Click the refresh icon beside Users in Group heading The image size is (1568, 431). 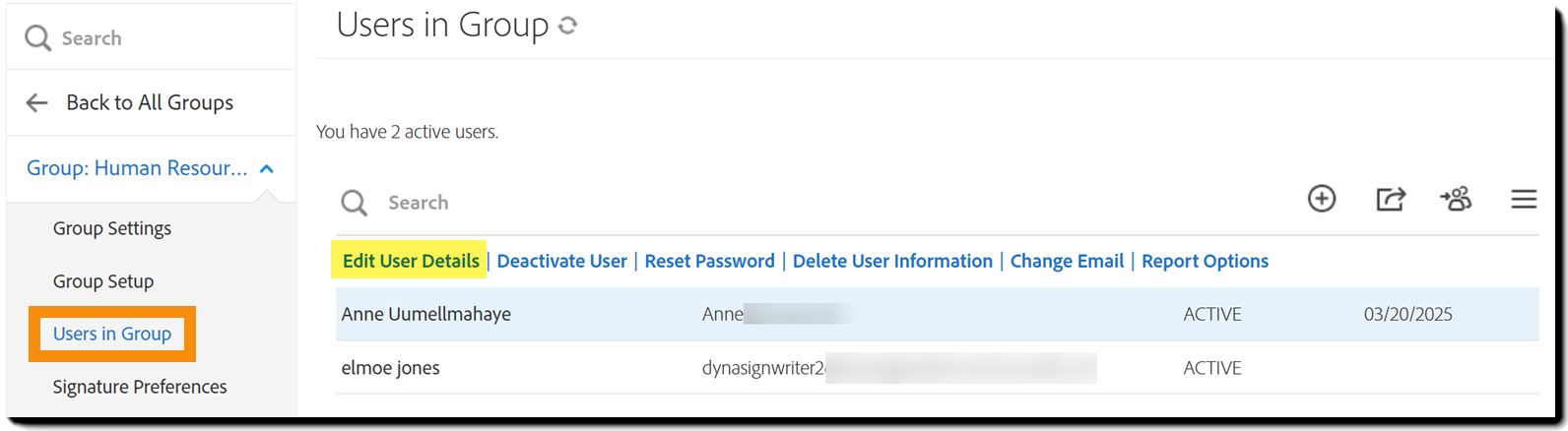tap(567, 26)
